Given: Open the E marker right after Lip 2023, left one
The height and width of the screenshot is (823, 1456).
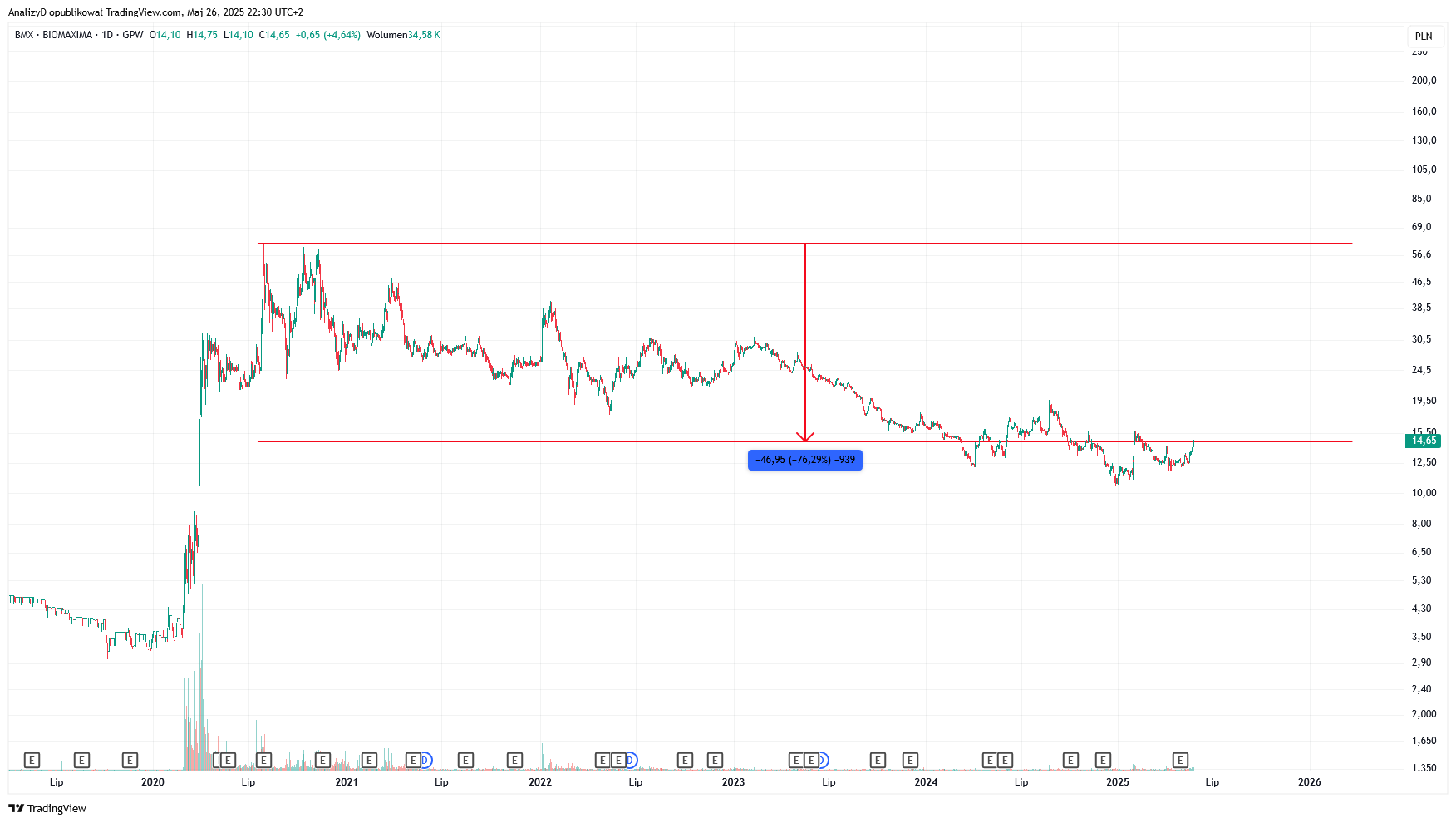Looking at the screenshot, I should (x=878, y=760).
